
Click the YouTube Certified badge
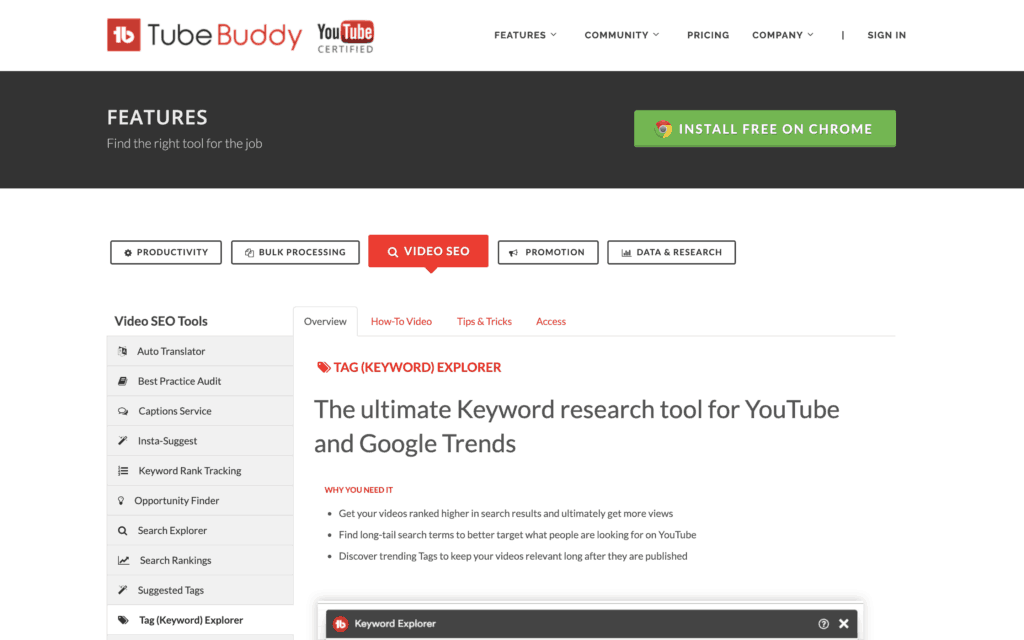click(x=345, y=37)
